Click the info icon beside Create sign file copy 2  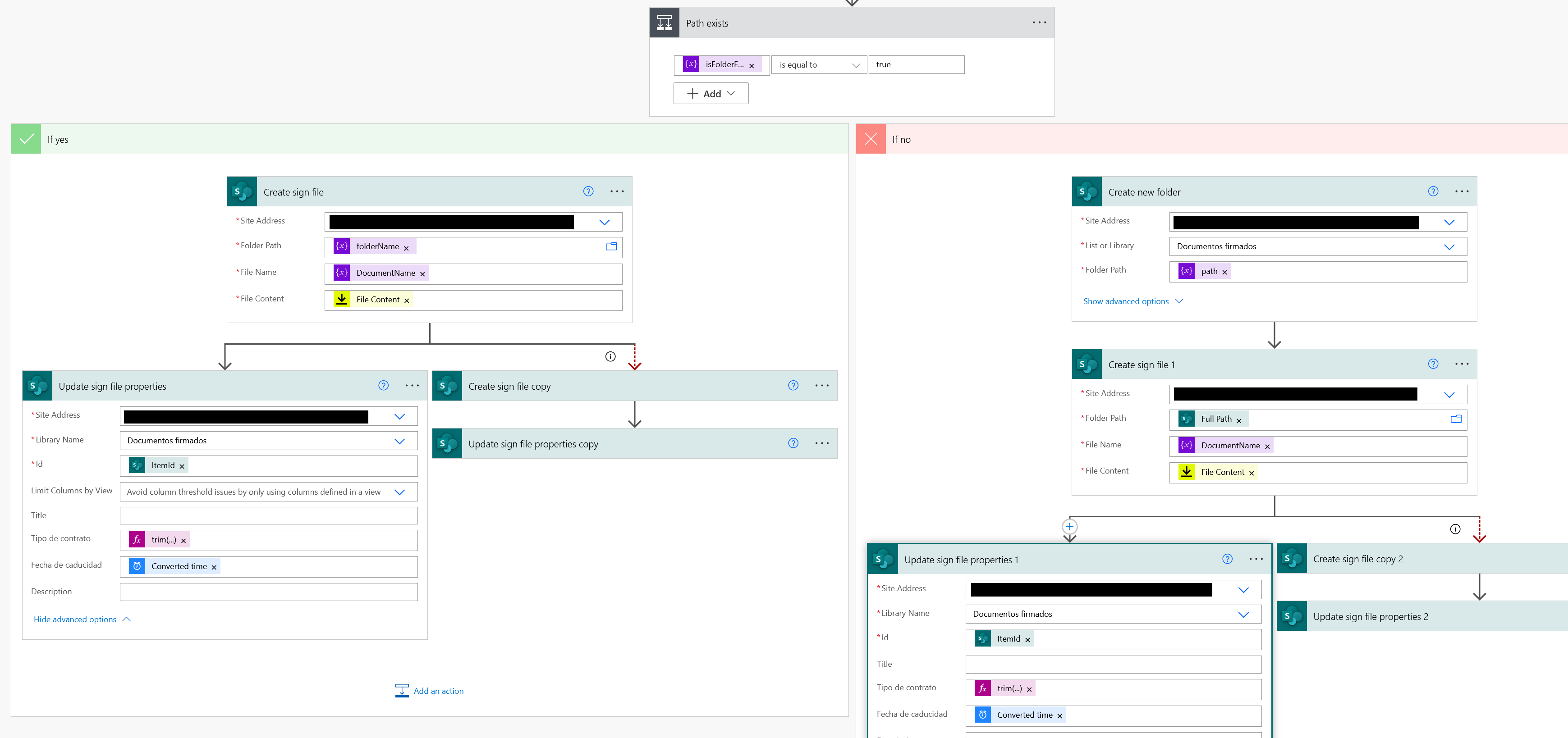click(x=1455, y=528)
